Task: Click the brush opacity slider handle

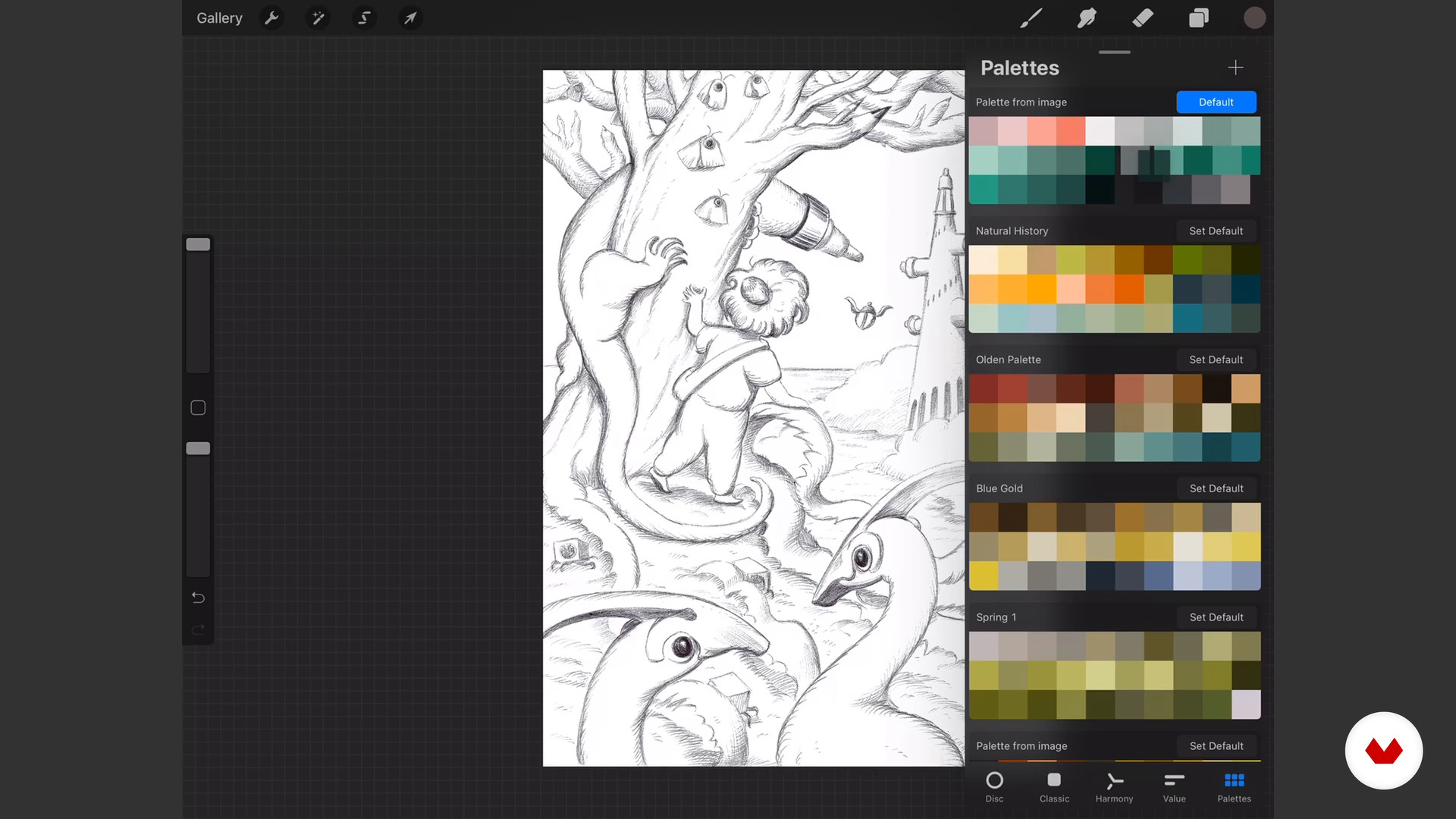Action: 198,448
